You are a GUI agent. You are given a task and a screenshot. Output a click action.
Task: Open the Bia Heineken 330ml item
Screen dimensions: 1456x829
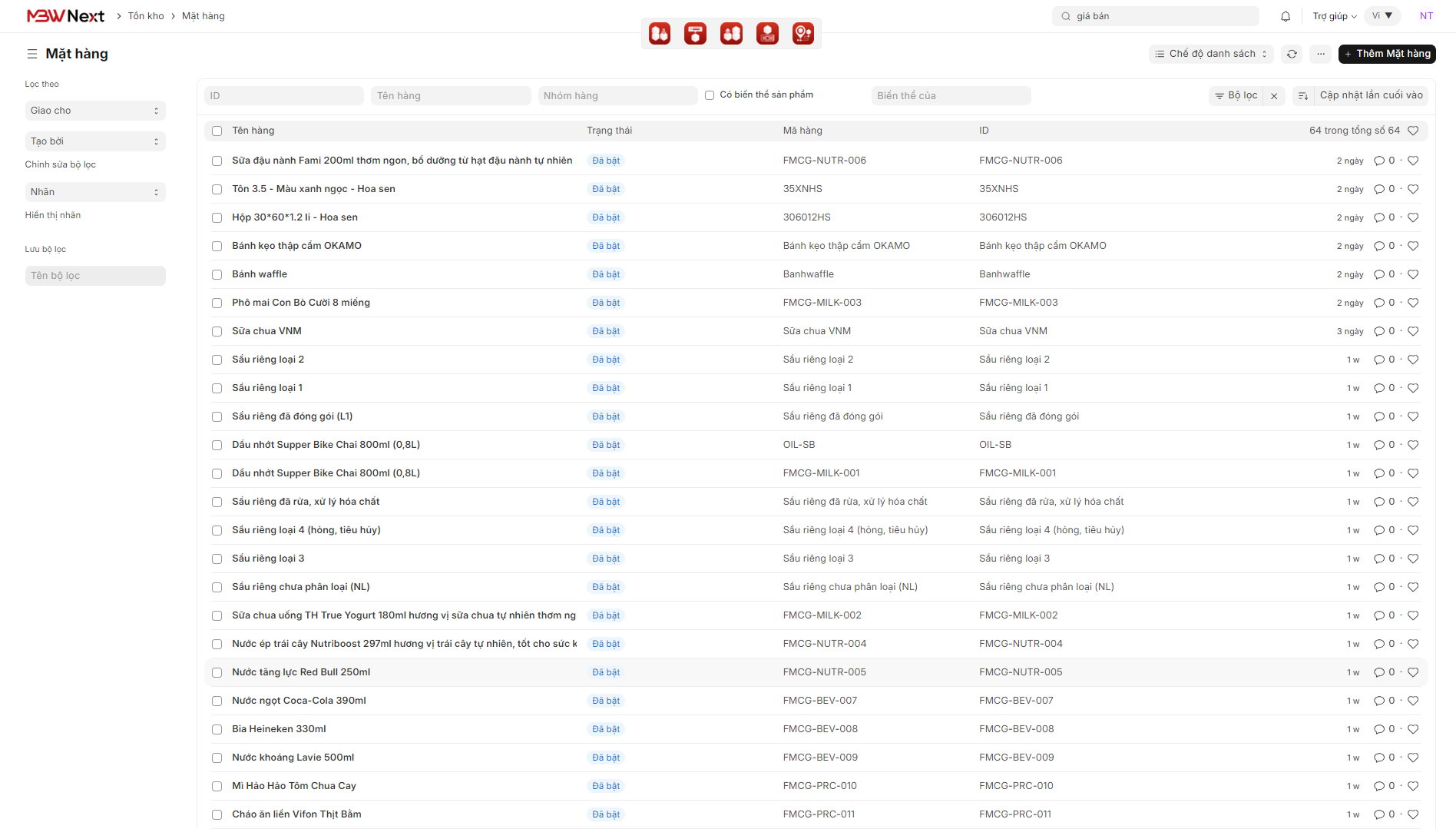(x=279, y=729)
